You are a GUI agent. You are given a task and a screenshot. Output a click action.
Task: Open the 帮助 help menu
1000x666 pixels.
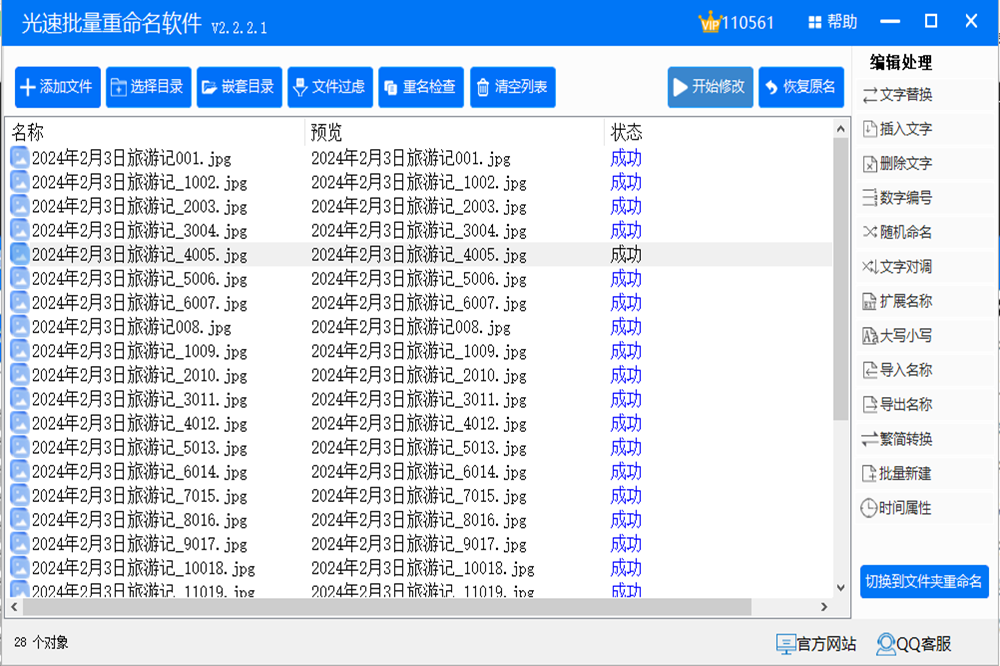831,22
